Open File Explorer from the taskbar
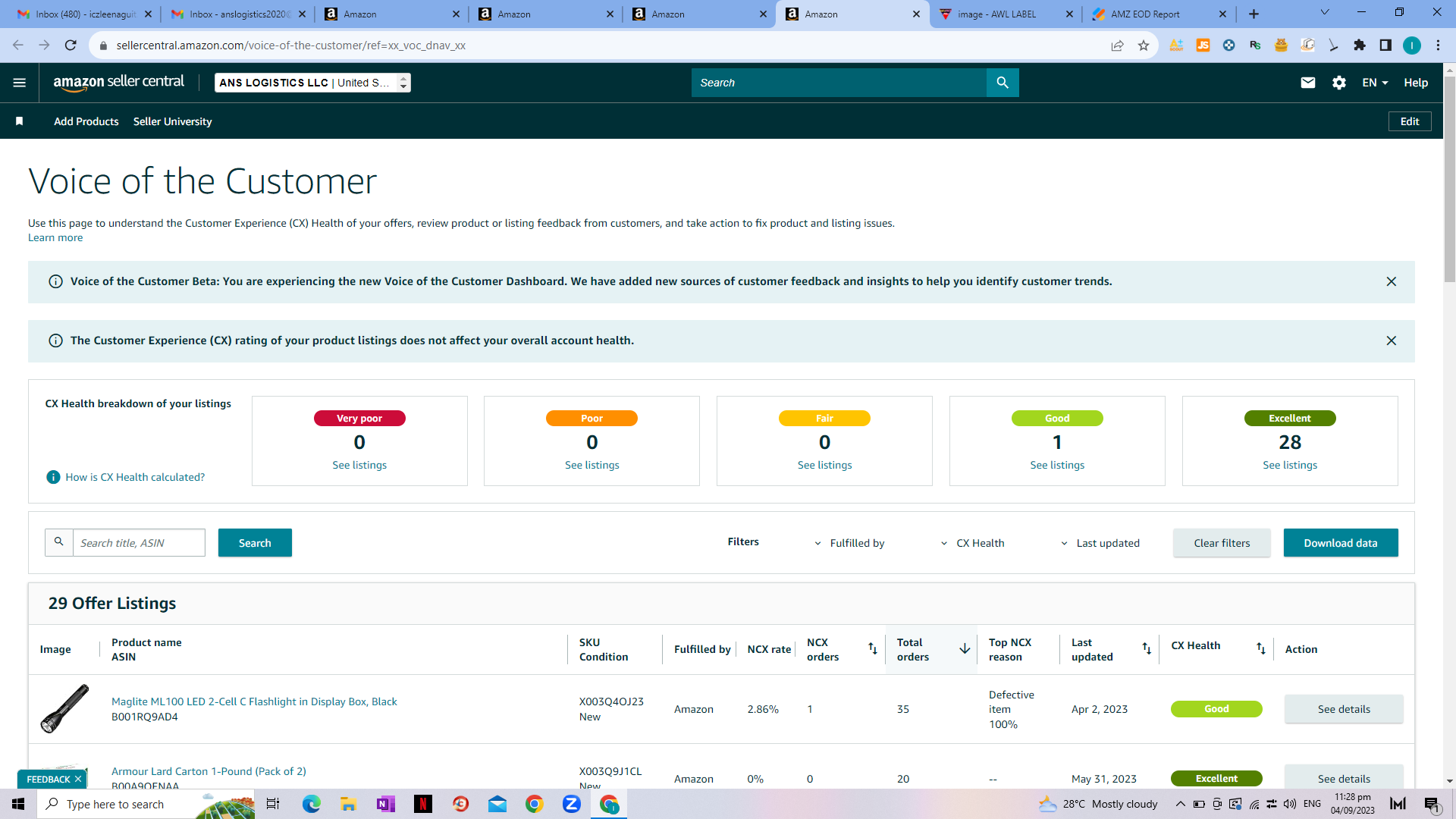 [x=349, y=804]
